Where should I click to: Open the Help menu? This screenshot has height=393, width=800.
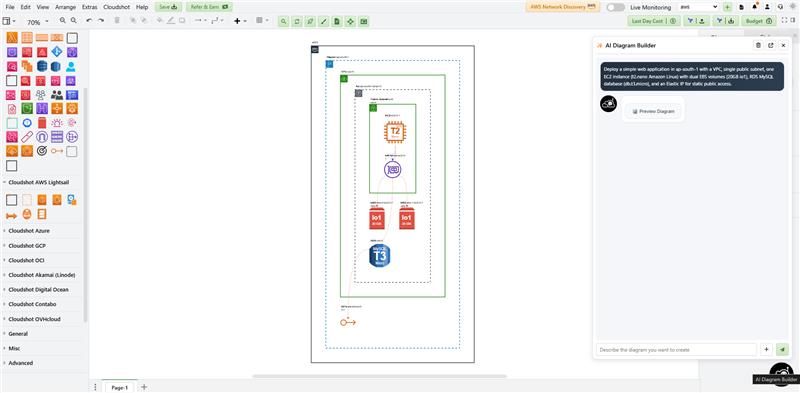(142, 7)
